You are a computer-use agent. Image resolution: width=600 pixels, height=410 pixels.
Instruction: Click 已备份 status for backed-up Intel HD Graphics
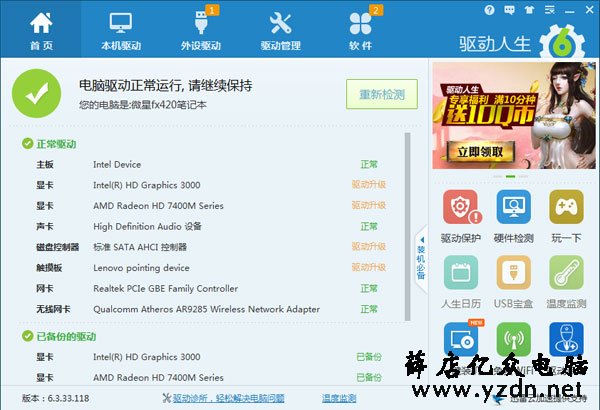pos(368,357)
